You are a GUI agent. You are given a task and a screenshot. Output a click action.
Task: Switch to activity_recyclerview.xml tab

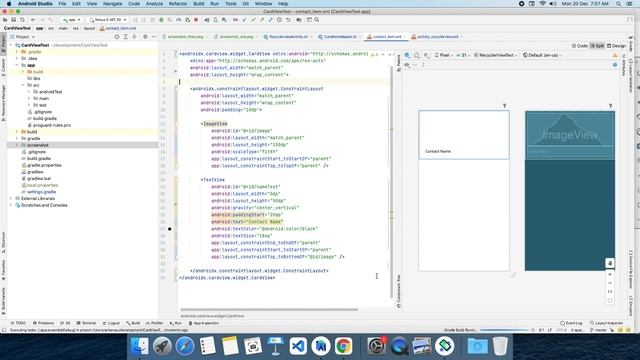[x=437, y=37]
